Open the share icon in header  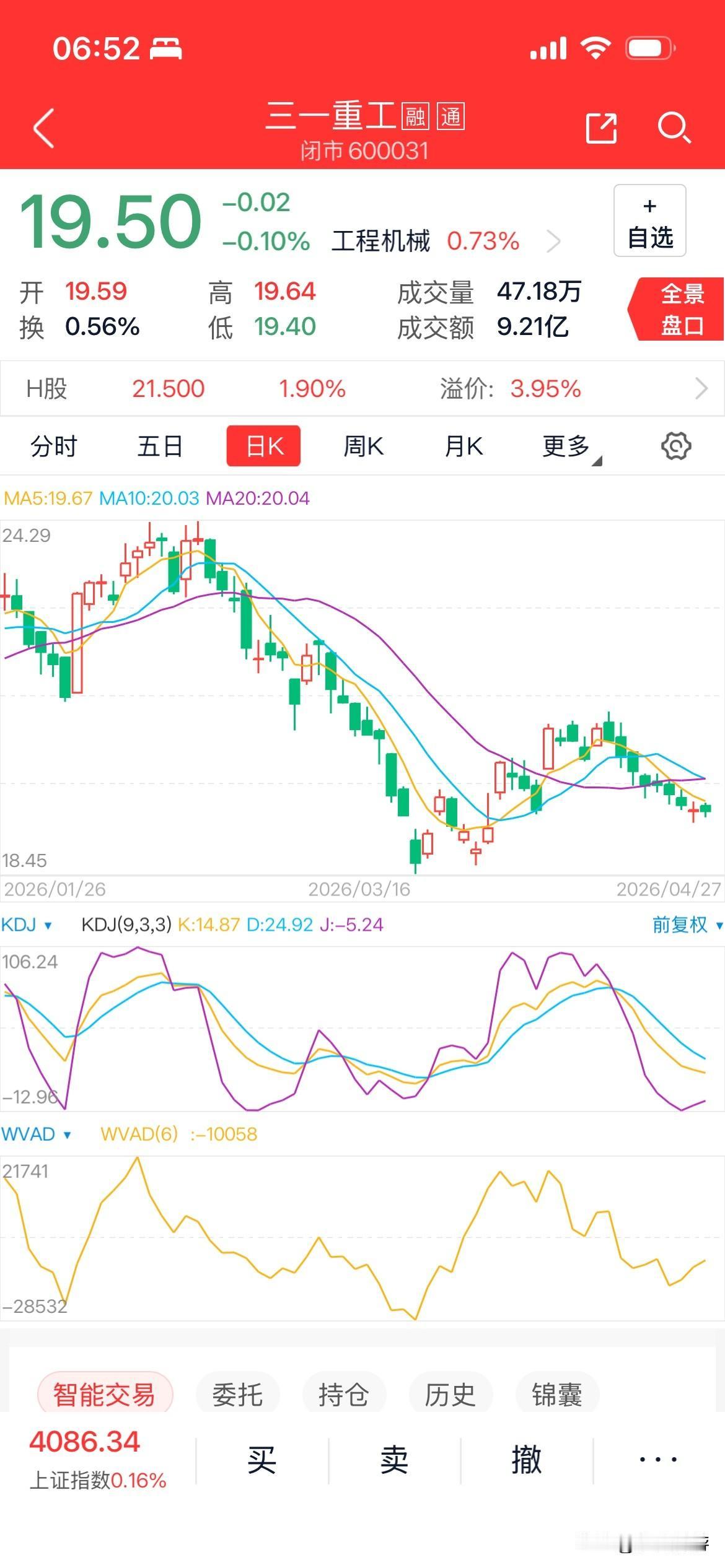click(x=601, y=128)
